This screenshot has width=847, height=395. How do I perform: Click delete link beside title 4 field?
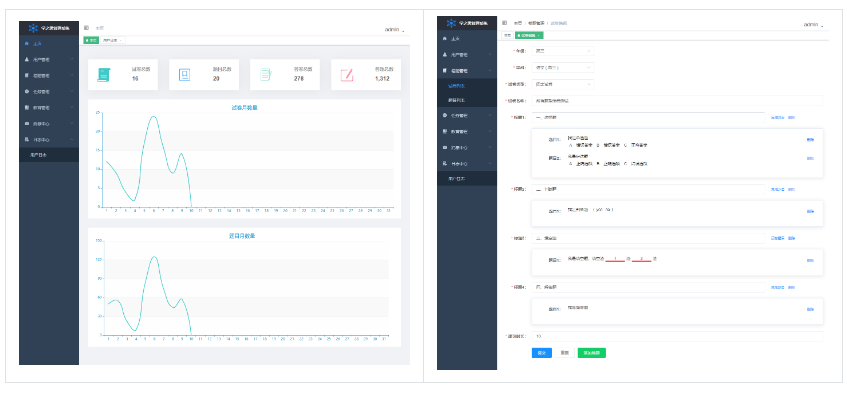[791, 287]
